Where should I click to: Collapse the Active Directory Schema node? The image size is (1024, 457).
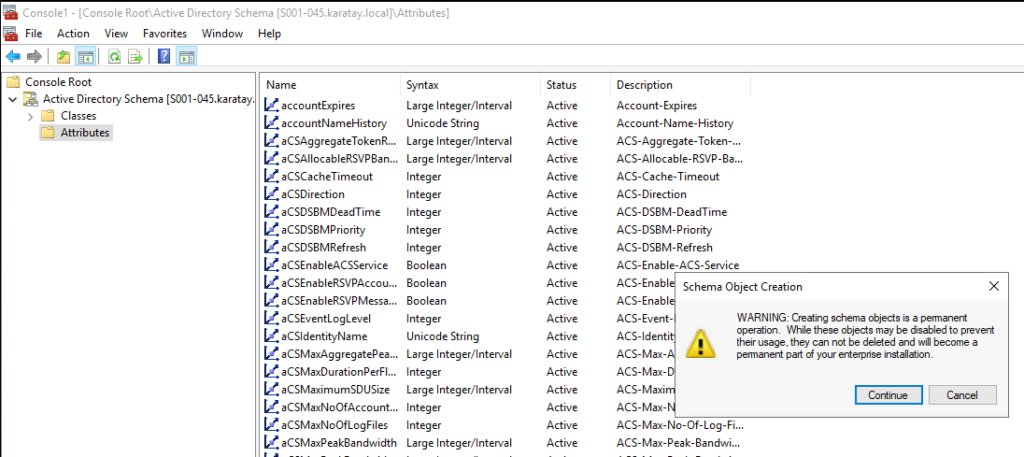(12, 99)
